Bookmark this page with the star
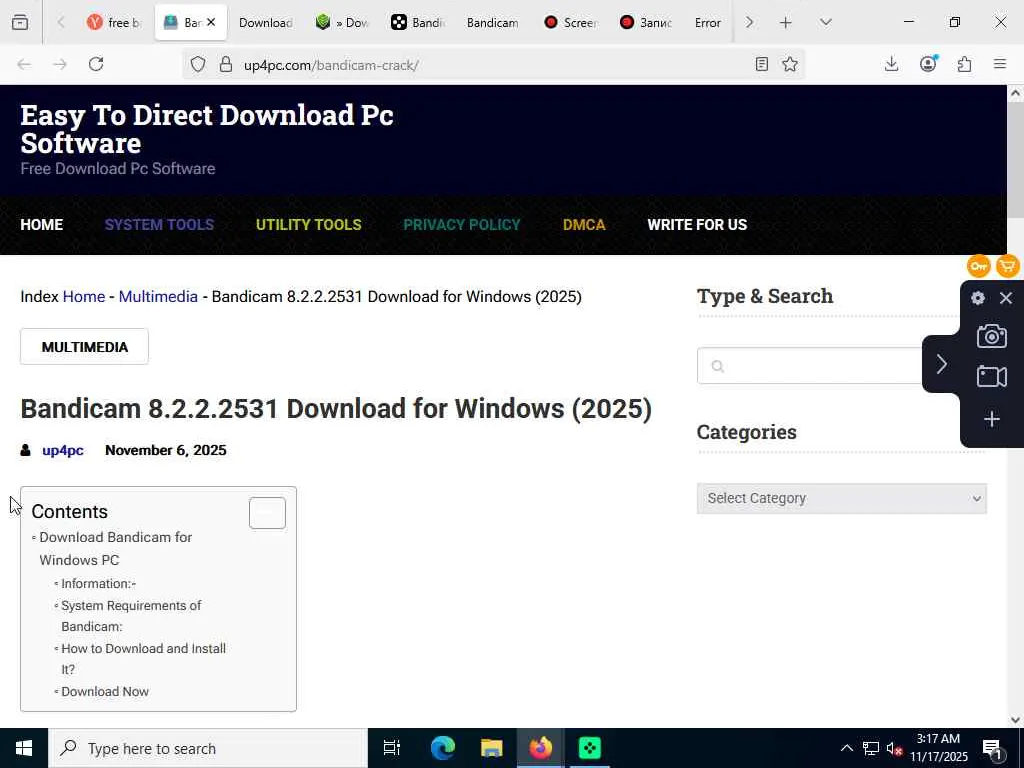Screen dimensions: 1024x768 coord(790,64)
